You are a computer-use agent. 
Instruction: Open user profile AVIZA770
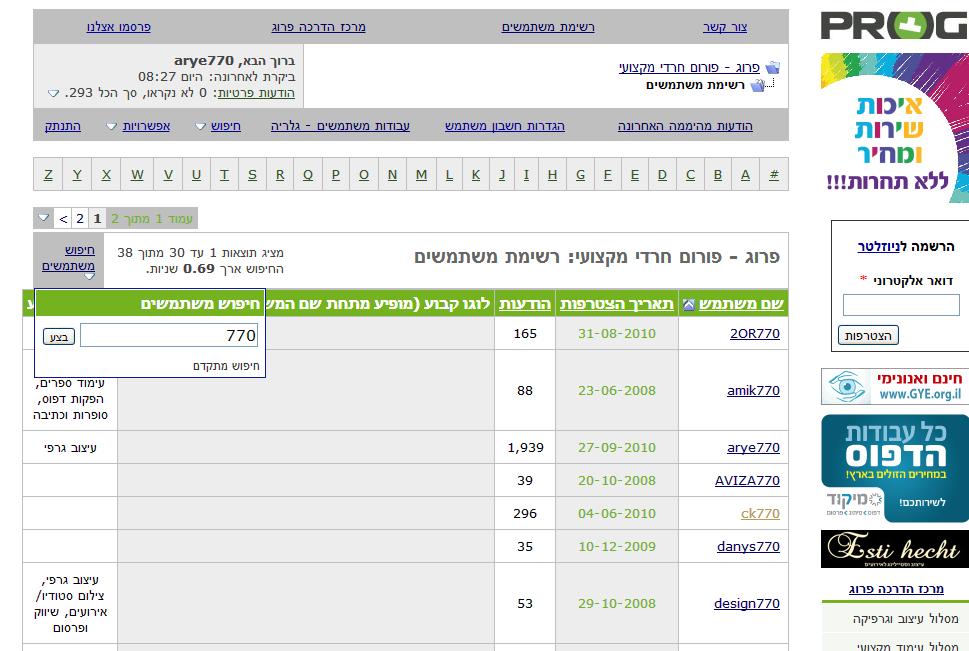747,480
